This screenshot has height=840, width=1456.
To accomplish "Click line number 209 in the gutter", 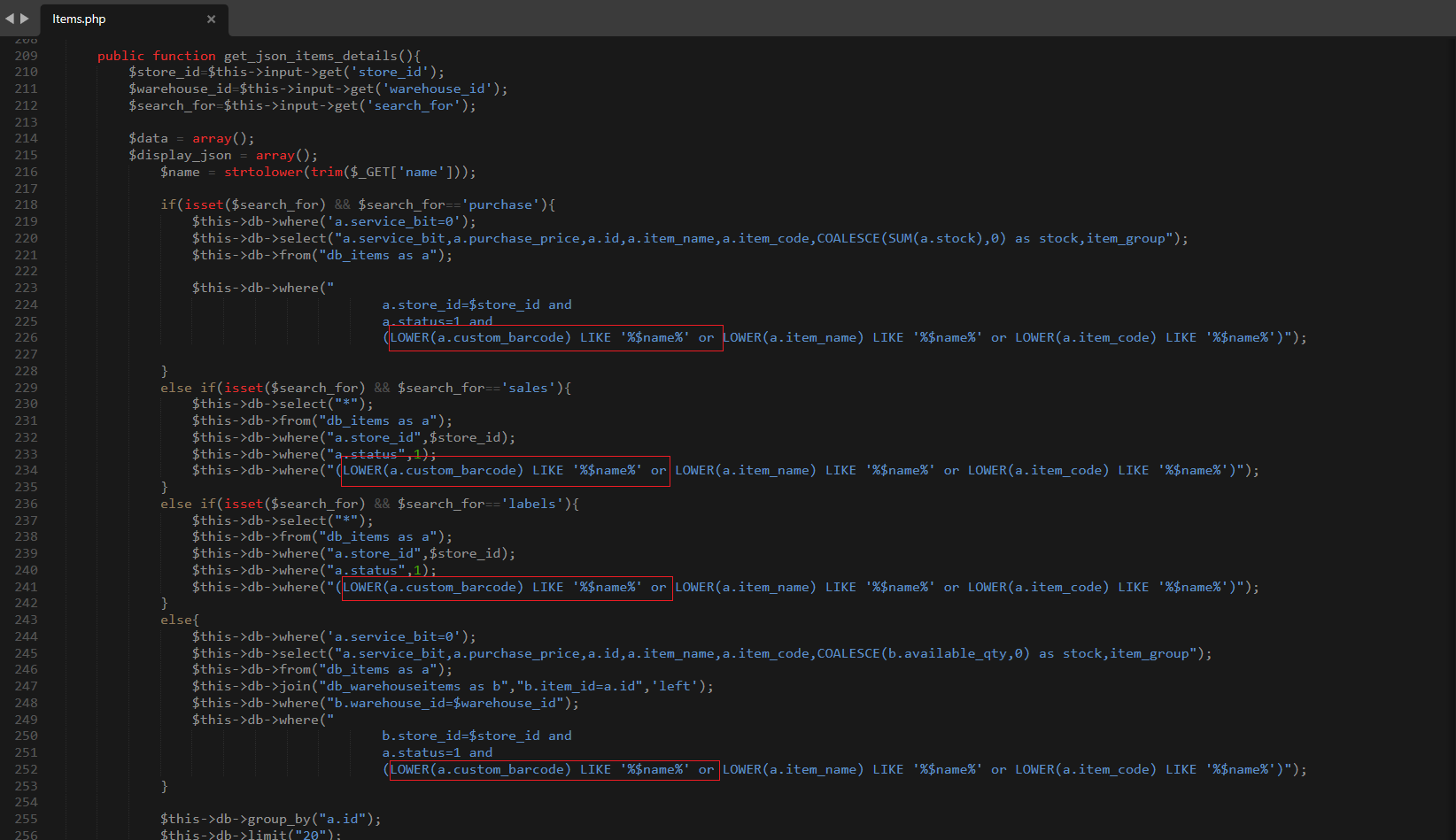I will [x=27, y=56].
